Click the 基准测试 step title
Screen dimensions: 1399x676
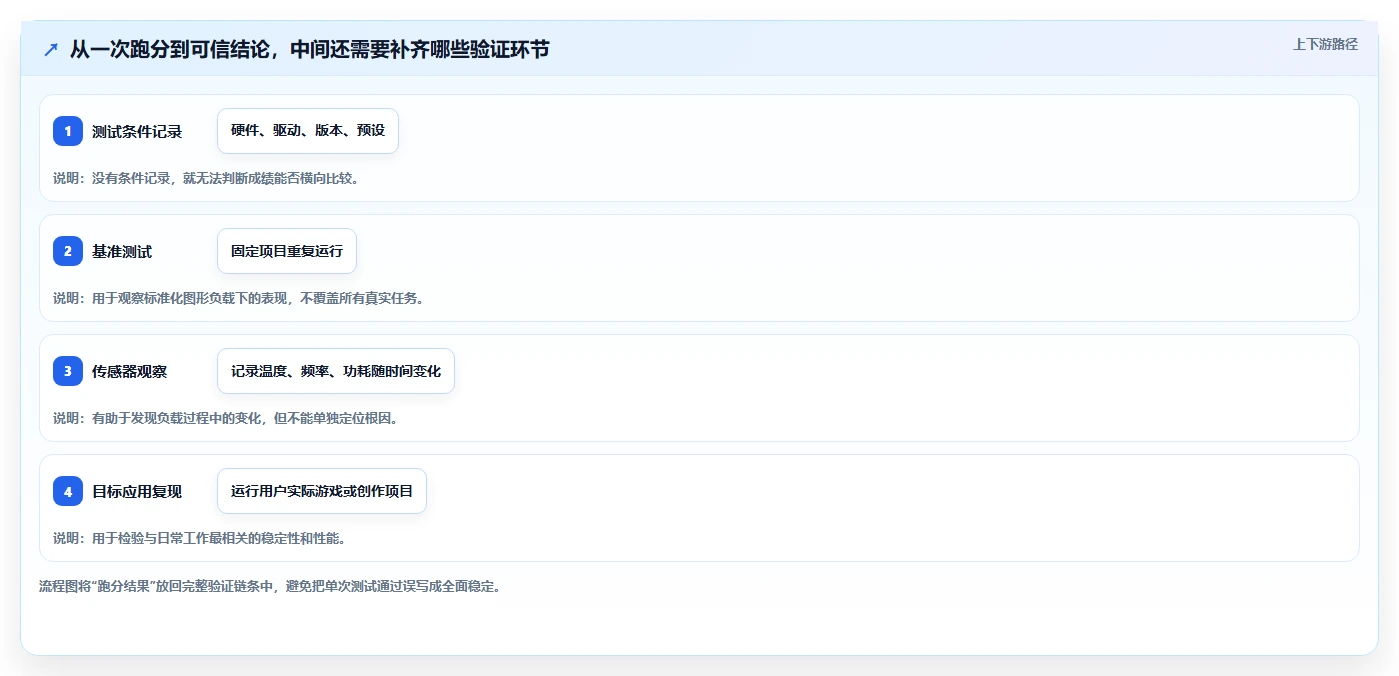[122, 251]
